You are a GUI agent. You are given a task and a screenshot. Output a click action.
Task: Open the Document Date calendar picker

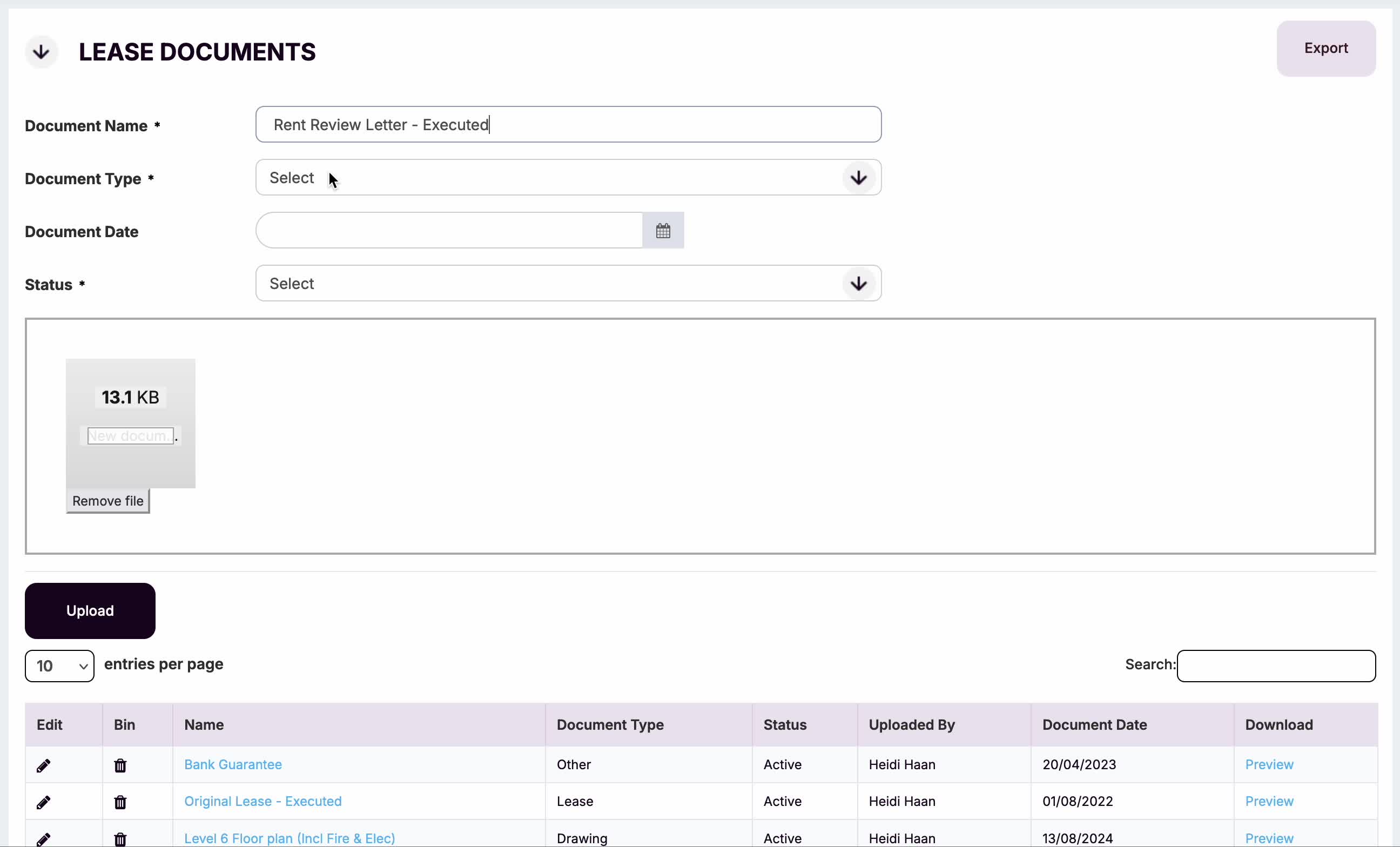[663, 231]
